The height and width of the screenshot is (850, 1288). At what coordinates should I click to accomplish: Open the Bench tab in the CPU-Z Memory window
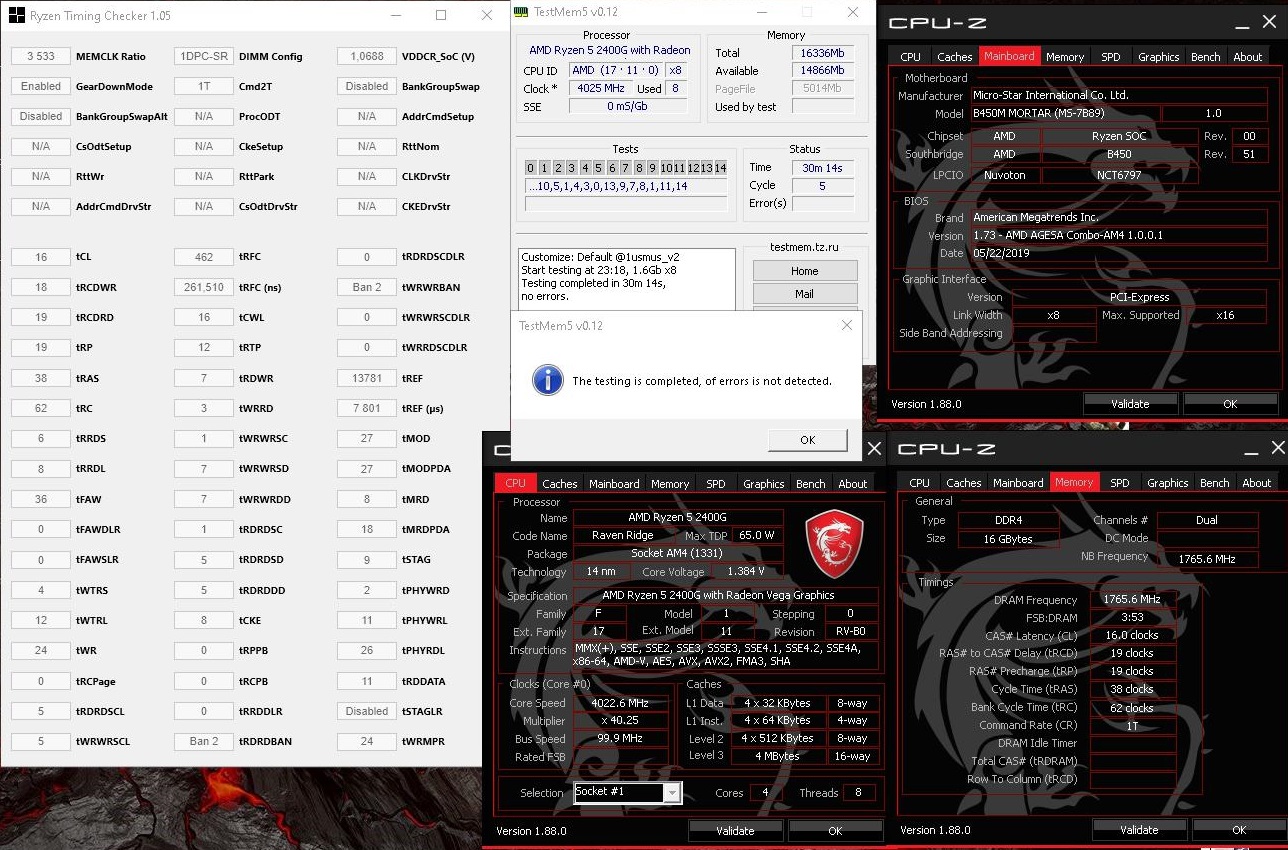[1214, 482]
